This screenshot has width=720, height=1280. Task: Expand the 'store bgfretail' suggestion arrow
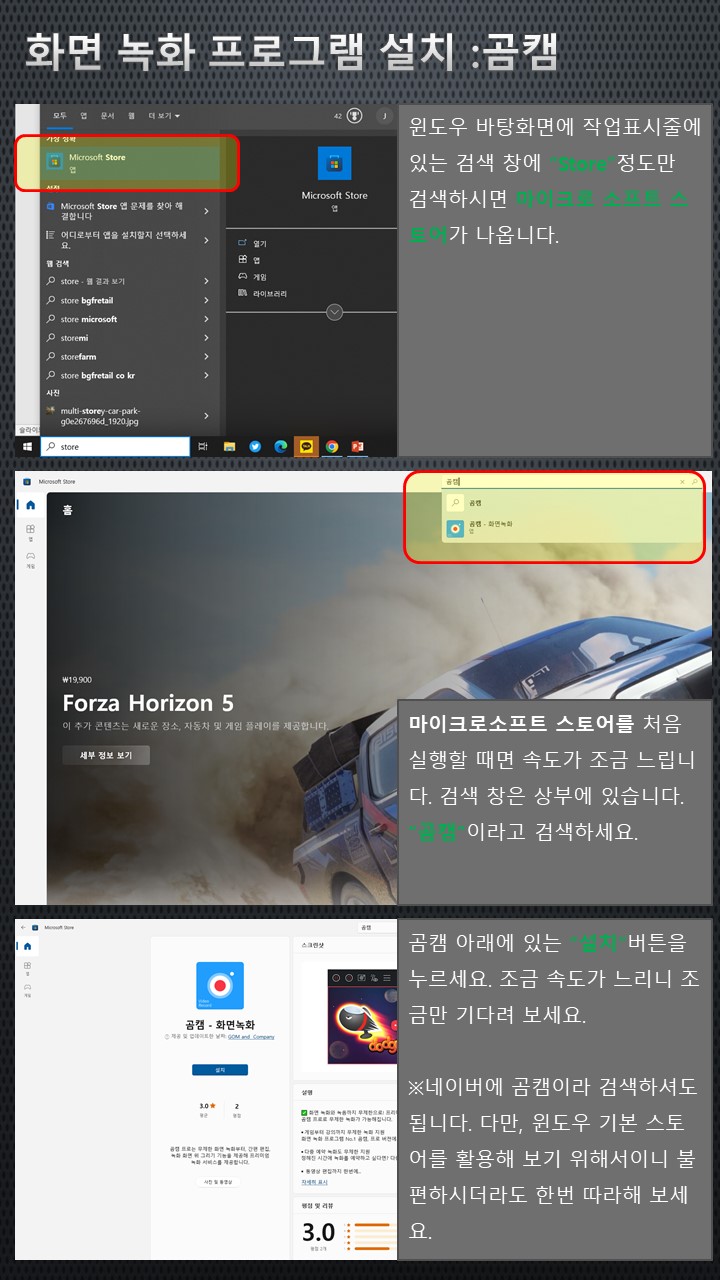(206, 300)
